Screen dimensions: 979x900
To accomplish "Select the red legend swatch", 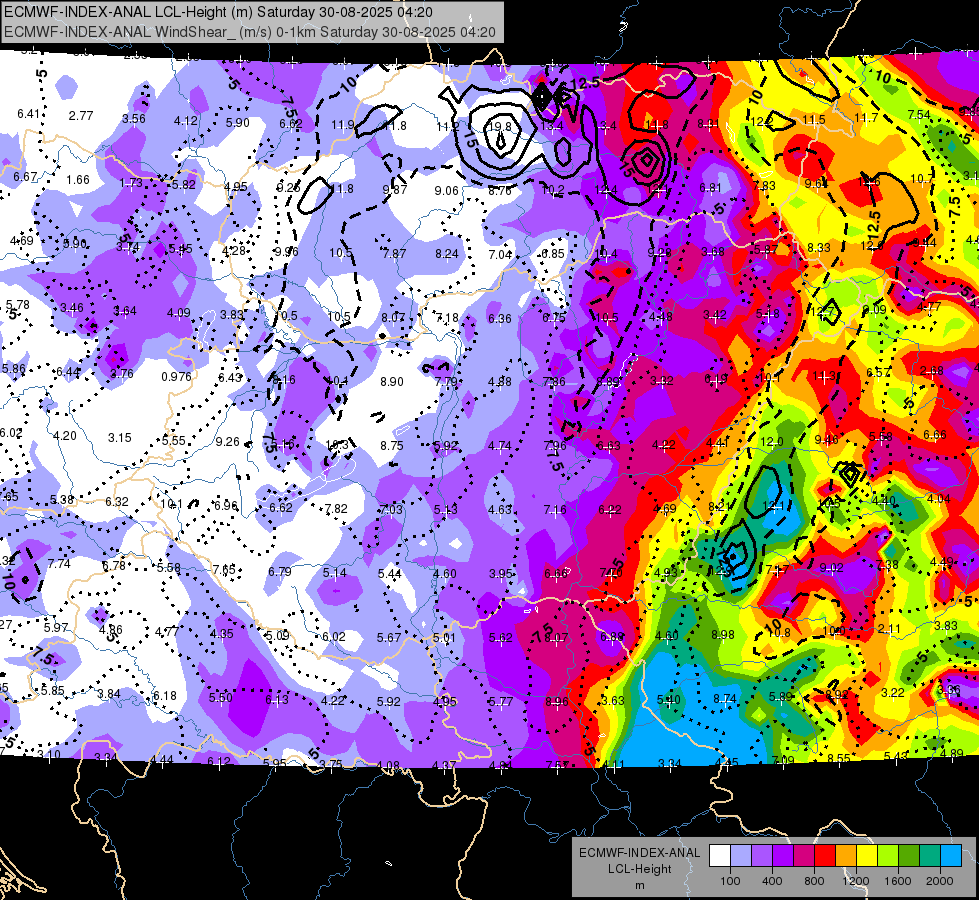I will tap(825, 856).
